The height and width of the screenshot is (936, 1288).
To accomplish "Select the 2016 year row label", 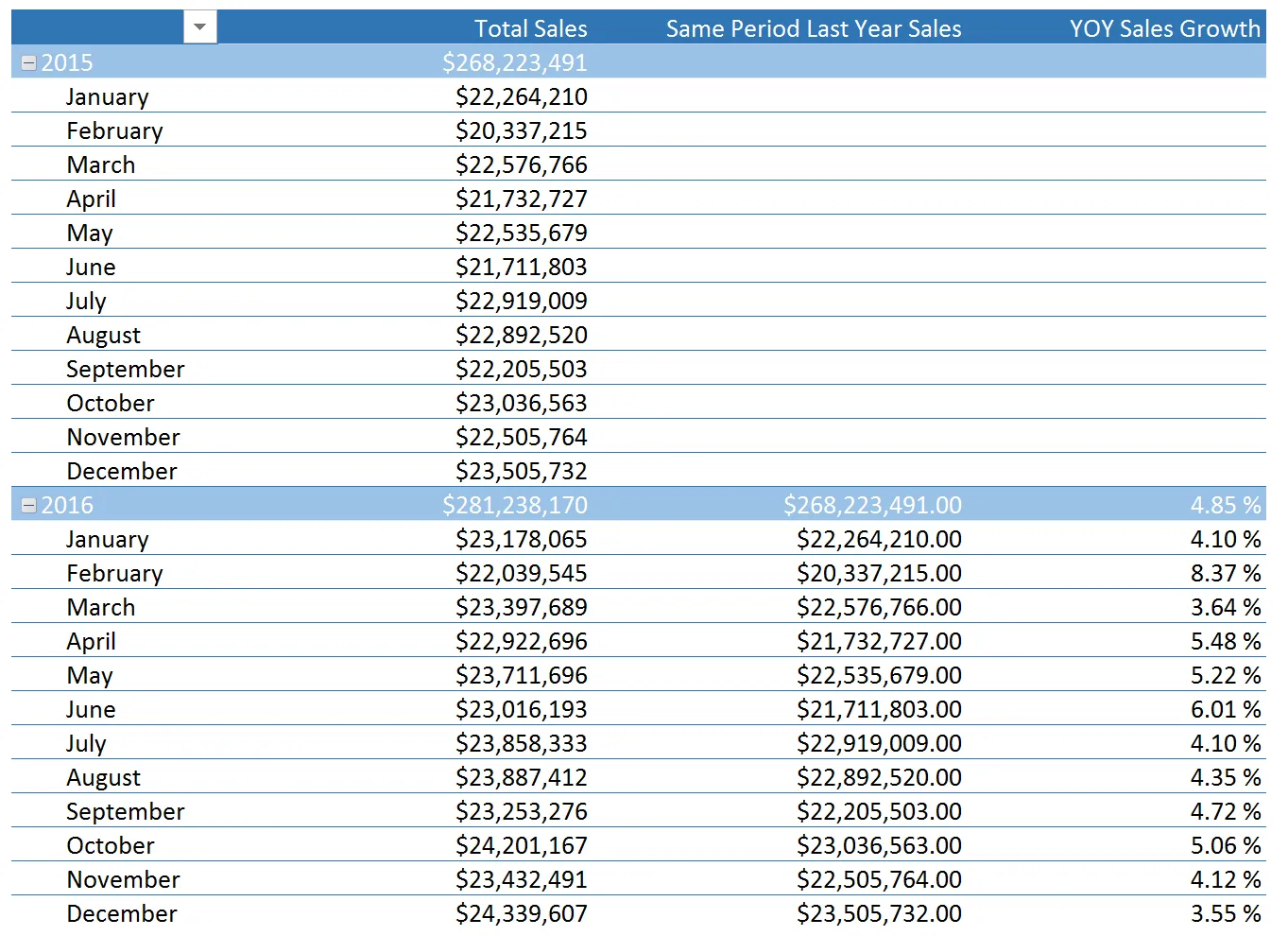I will tap(67, 506).
